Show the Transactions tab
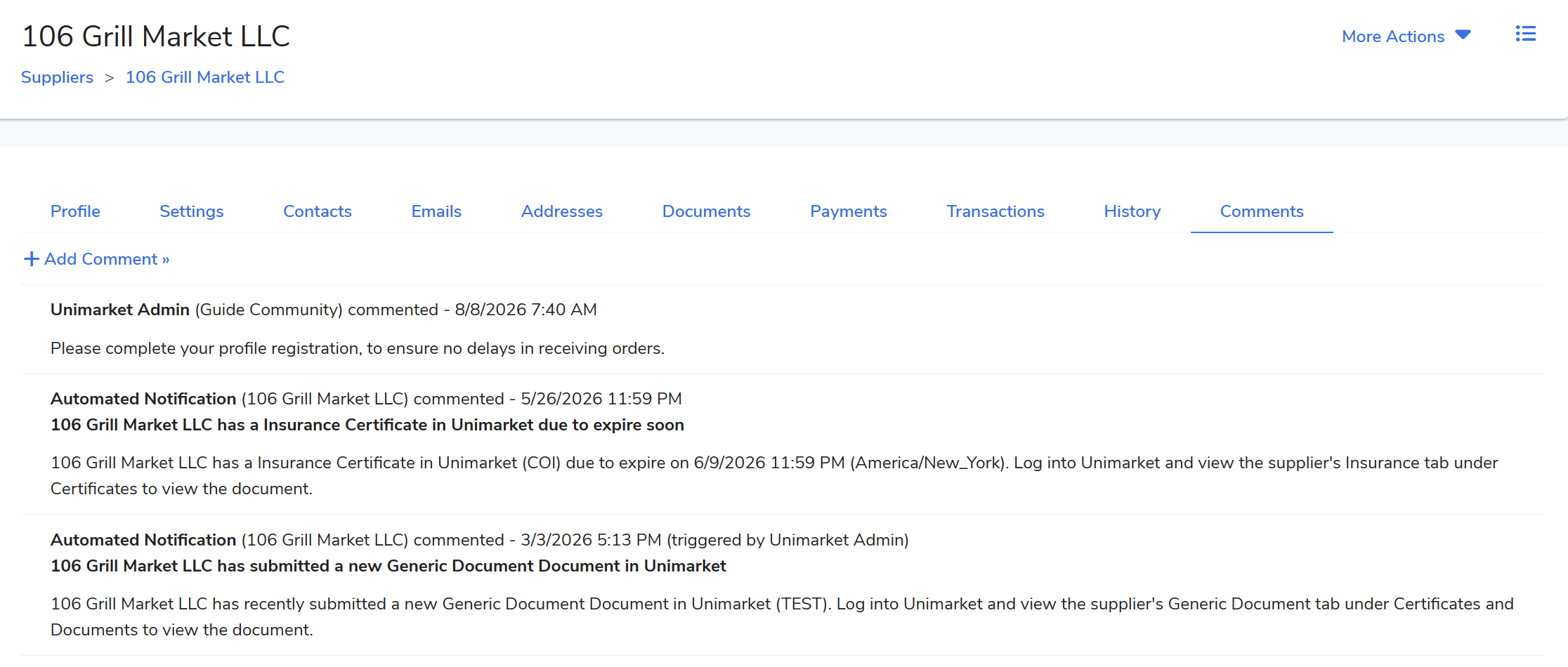This screenshot has height=667, width=1568. (995, 211)
